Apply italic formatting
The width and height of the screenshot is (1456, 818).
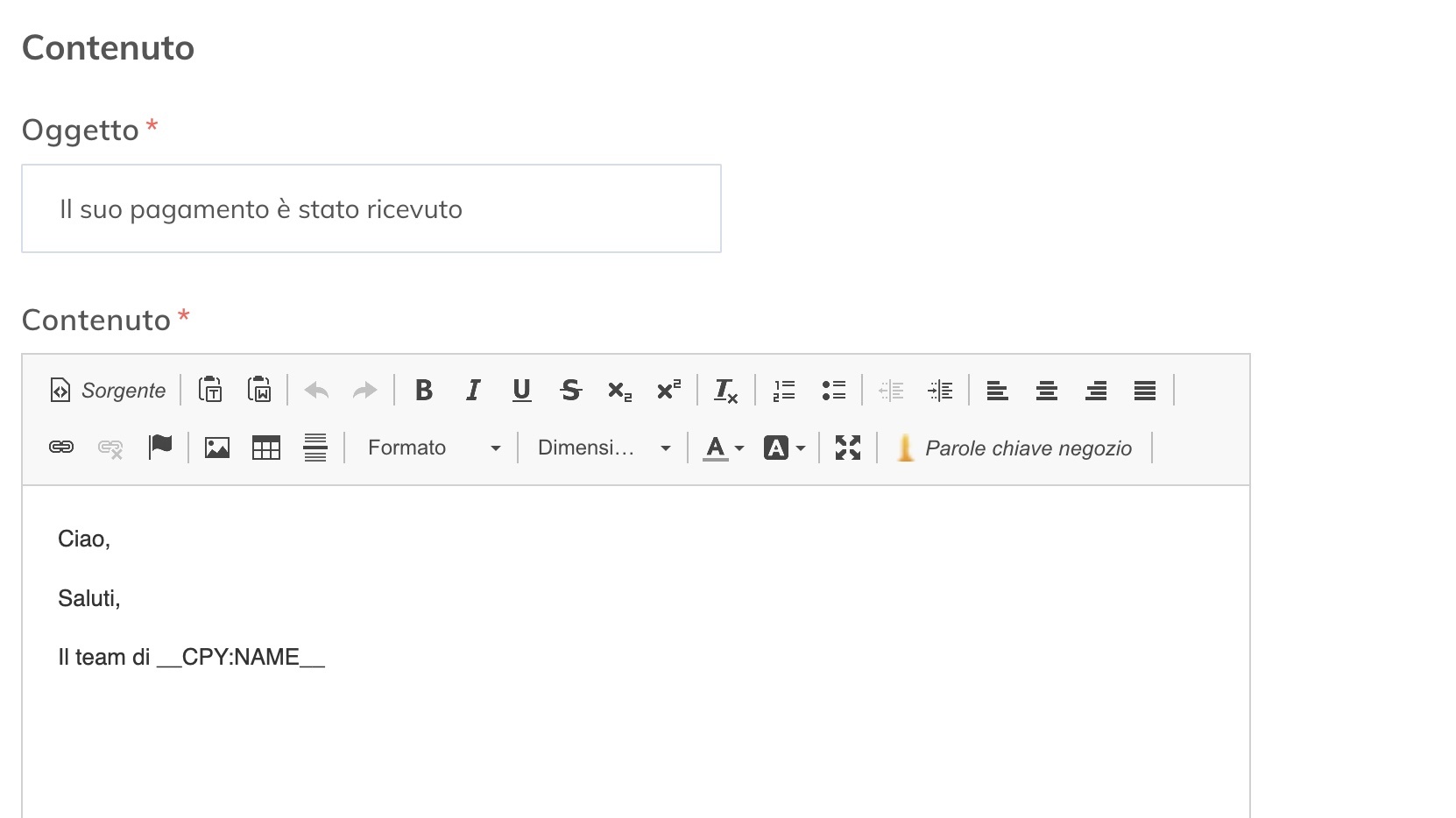[472, 391]
